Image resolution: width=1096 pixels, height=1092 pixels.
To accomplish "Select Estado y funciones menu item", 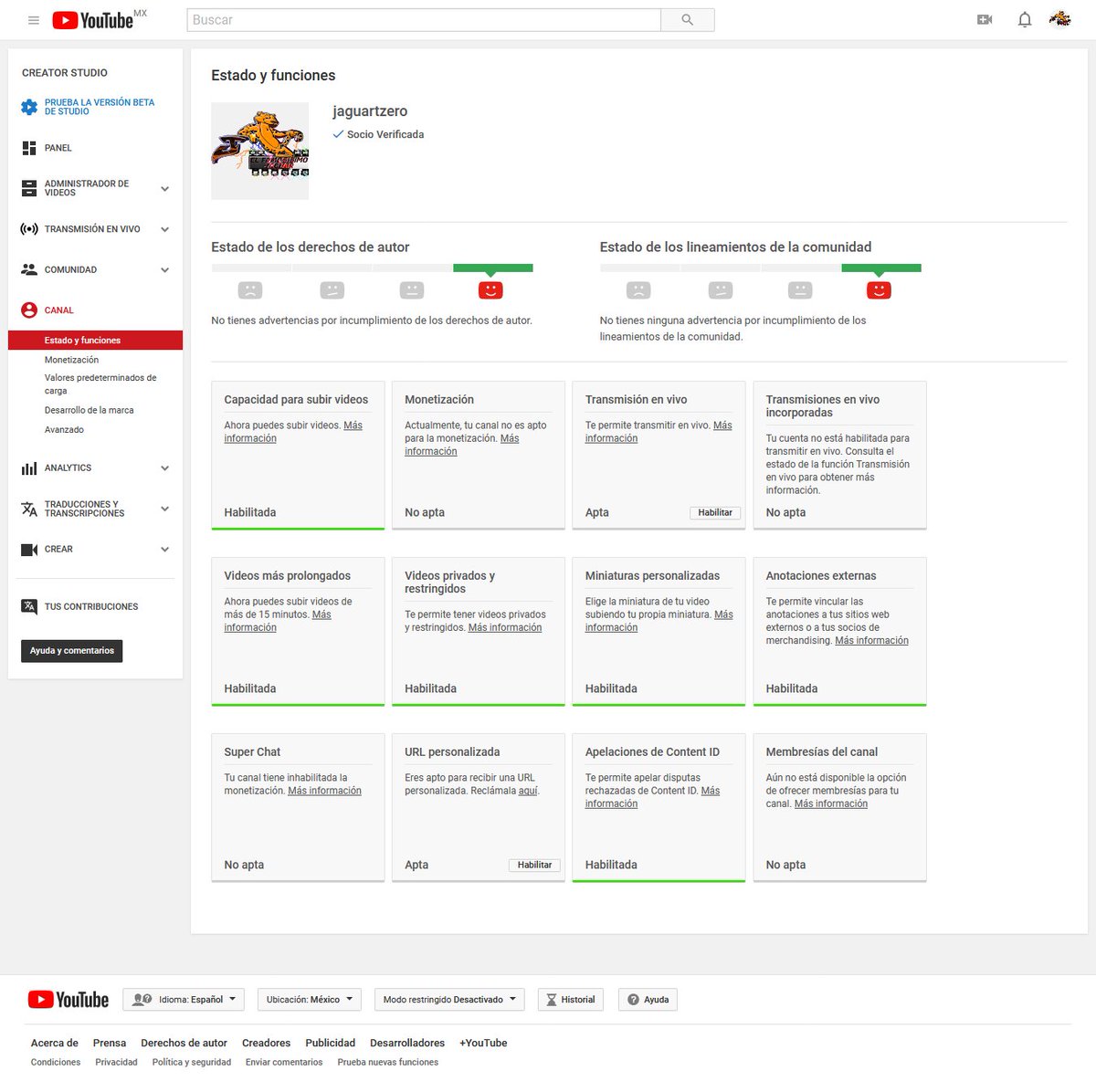I will pyautogui.click(x=95, y=340).
